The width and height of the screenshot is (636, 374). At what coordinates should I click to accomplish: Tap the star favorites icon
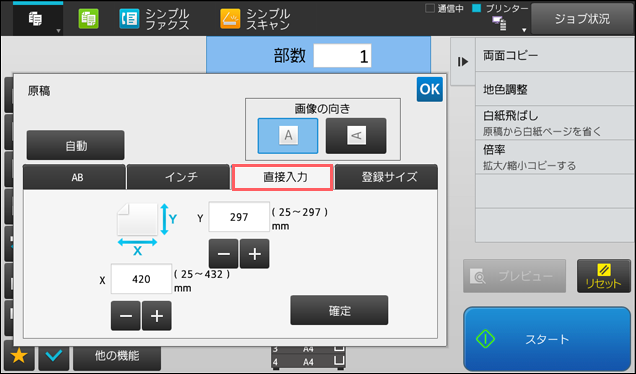coord(19,356)
